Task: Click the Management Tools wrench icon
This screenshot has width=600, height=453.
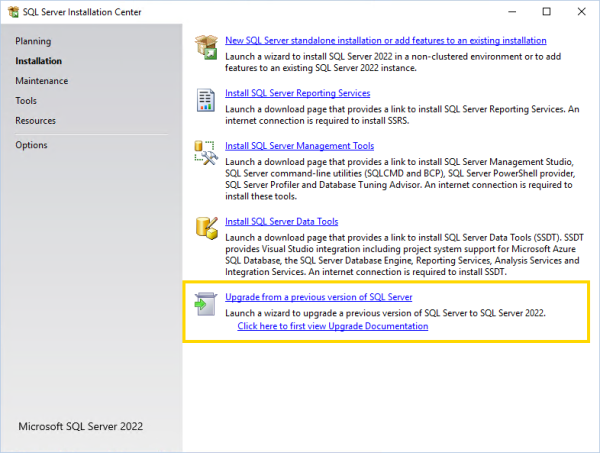Action: pyautogui.click(x=206, y=153)
